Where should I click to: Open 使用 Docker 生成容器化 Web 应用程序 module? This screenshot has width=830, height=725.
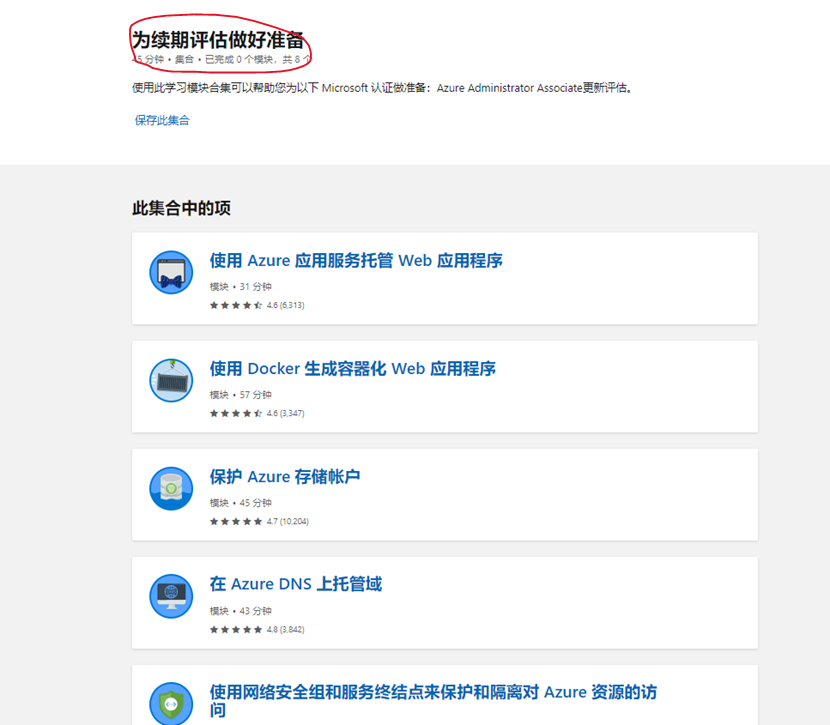pos(353,368)
